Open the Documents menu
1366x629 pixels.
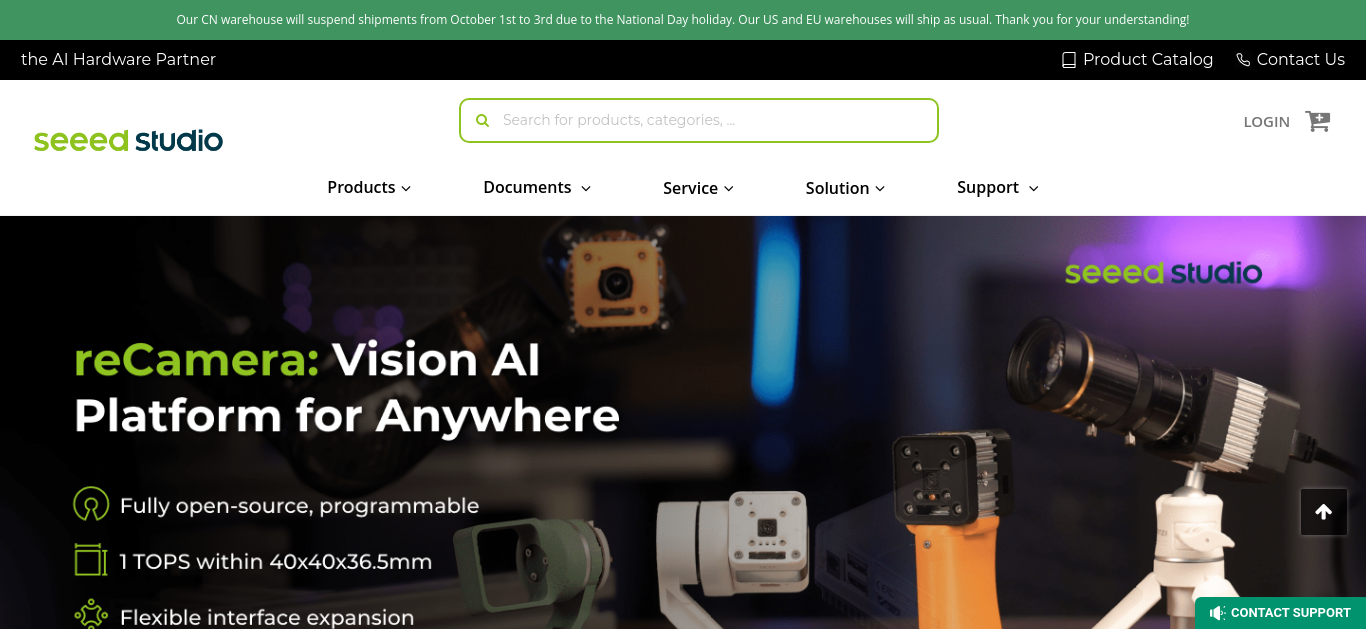(x=537, y=187)
